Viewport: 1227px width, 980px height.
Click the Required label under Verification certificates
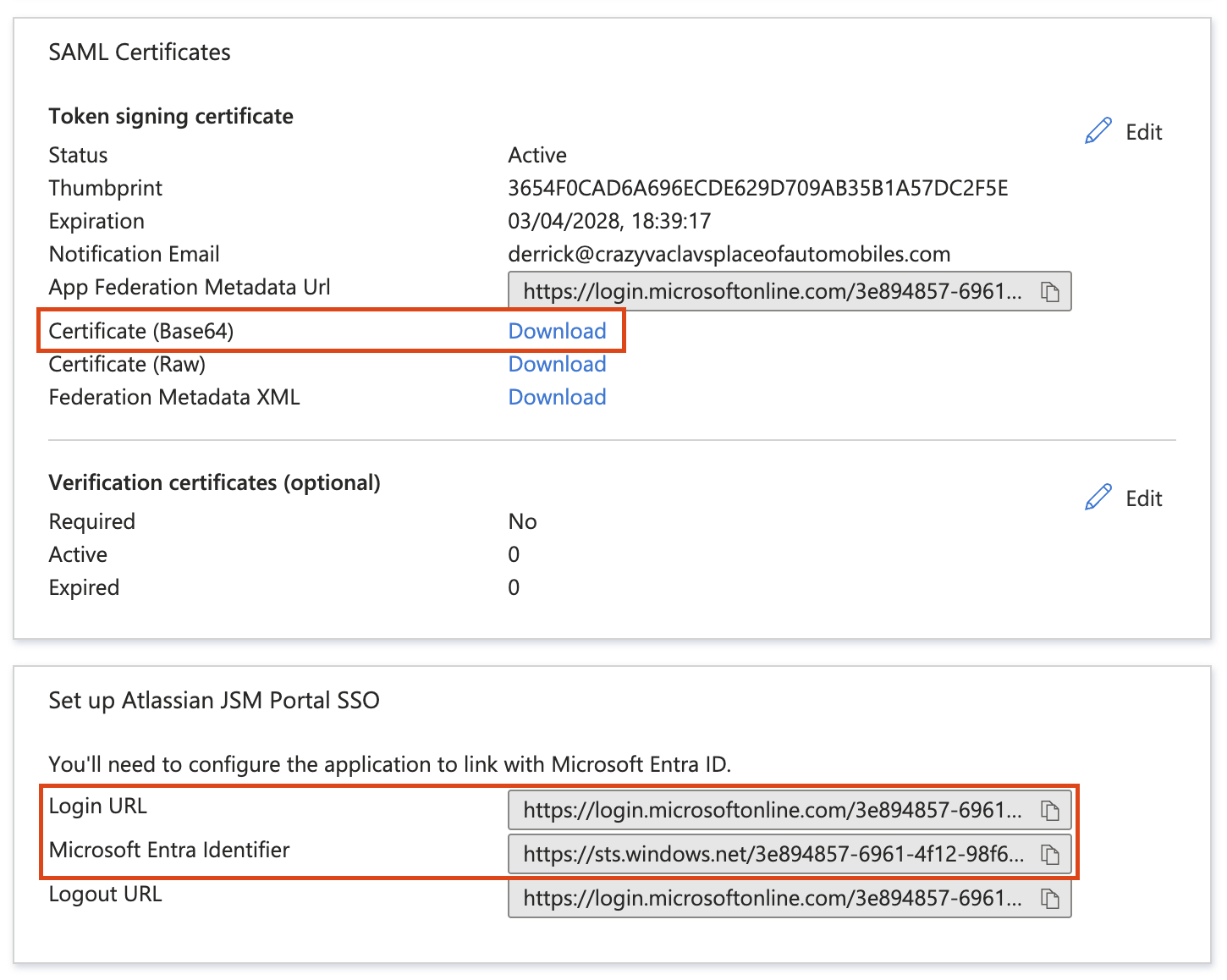(91, 521)
